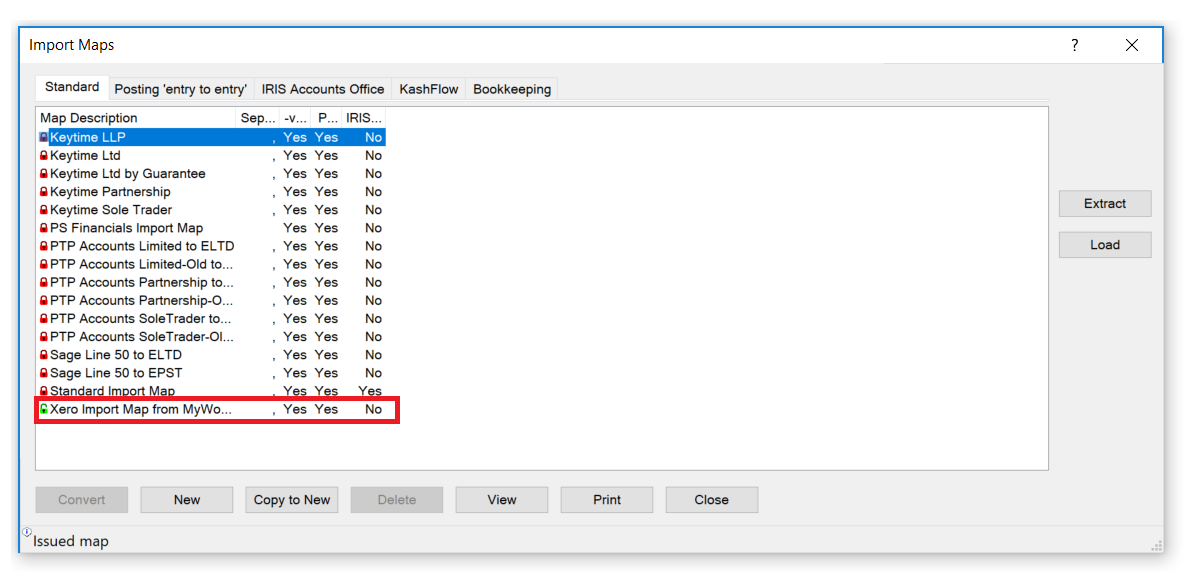Click the Close button at the bottom

point(712,500)
